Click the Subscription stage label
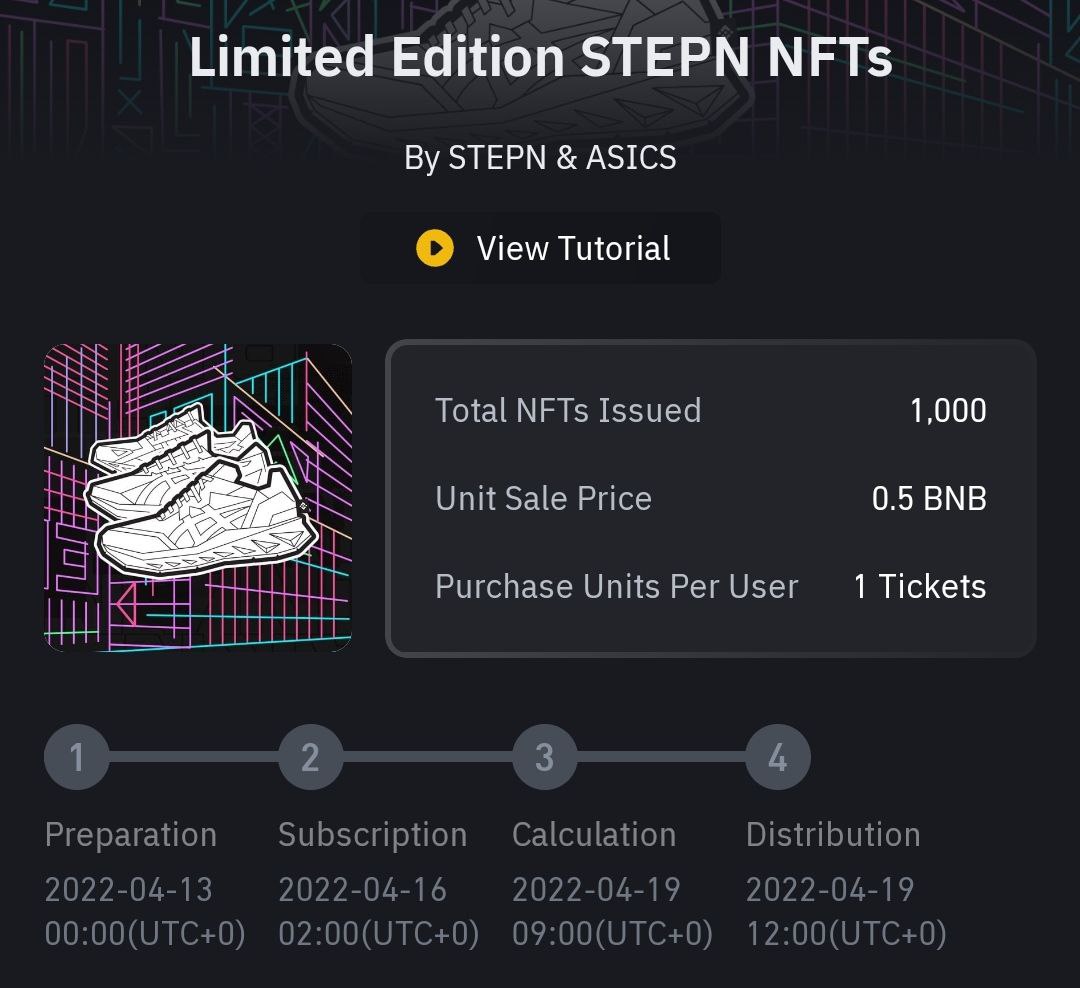This screenshot has width=1080, height=988. (372, 834)
